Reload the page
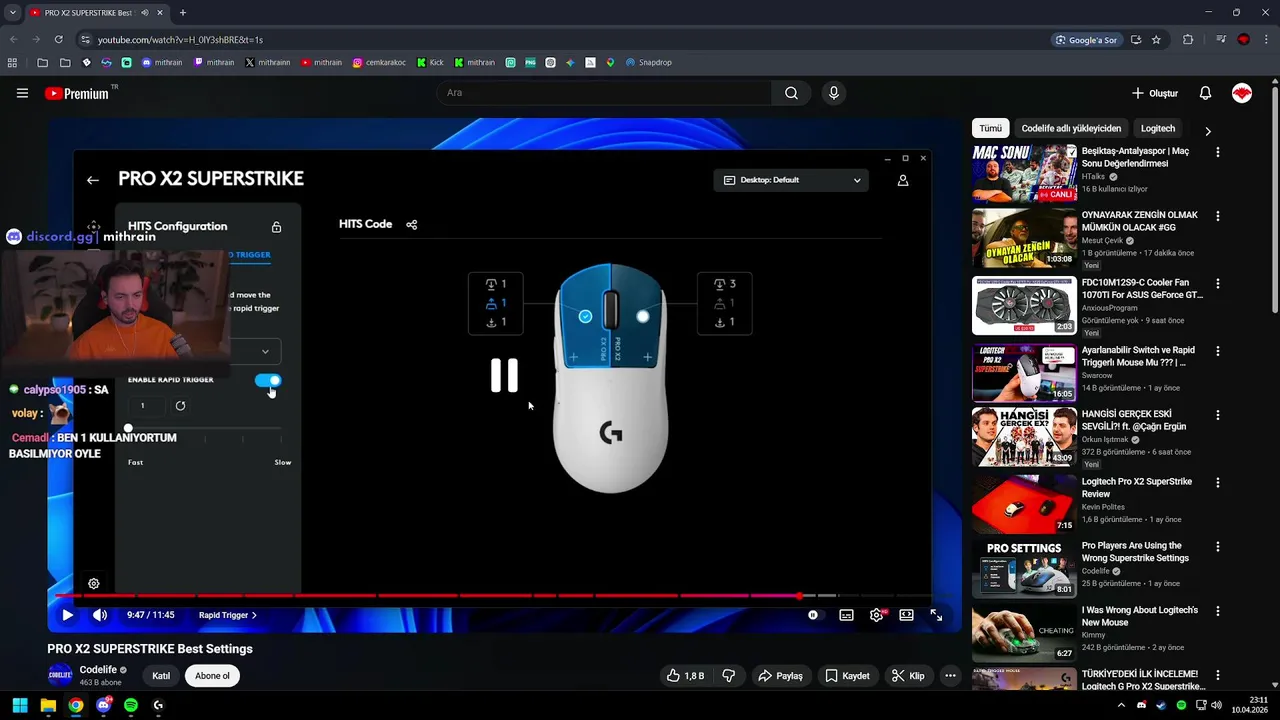This screenshot has width=1280, height=720. click(x=58, y=40)
